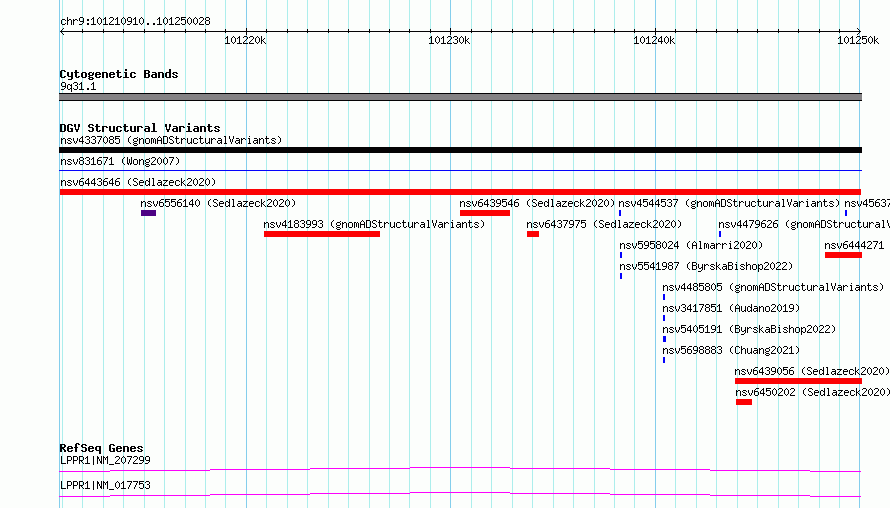Image resolution: width=890 pixels, height=508 pixels.
Task: Open nsv6437975 (Sedlazeck2020) label
Action: click(604, 224)
